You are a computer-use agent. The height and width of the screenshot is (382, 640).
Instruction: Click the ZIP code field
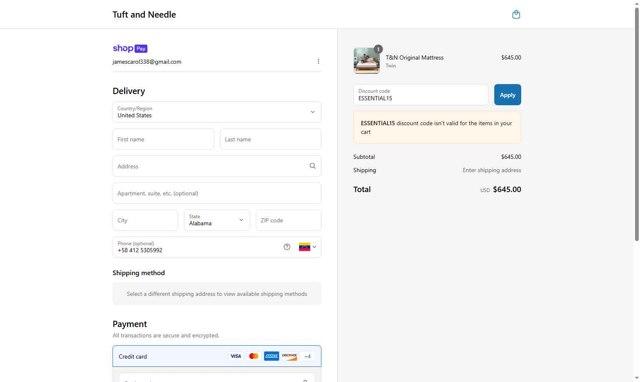289,220
